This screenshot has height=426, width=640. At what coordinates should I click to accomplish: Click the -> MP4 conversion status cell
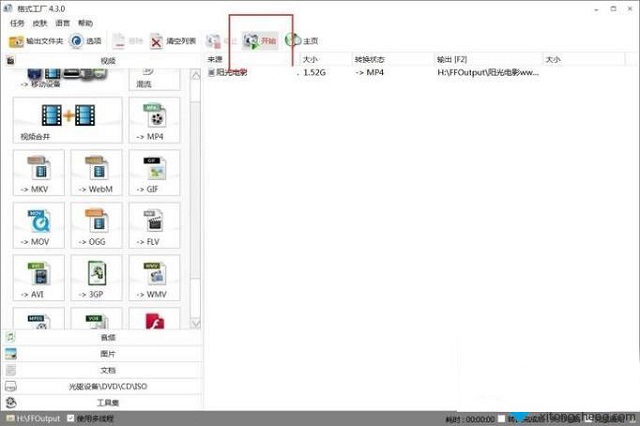[x=369, y=73]
